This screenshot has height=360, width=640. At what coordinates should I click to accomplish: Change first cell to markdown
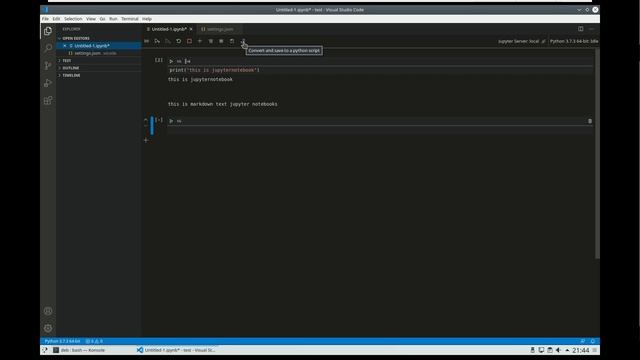pyautogui.click(x=179, y=61)
